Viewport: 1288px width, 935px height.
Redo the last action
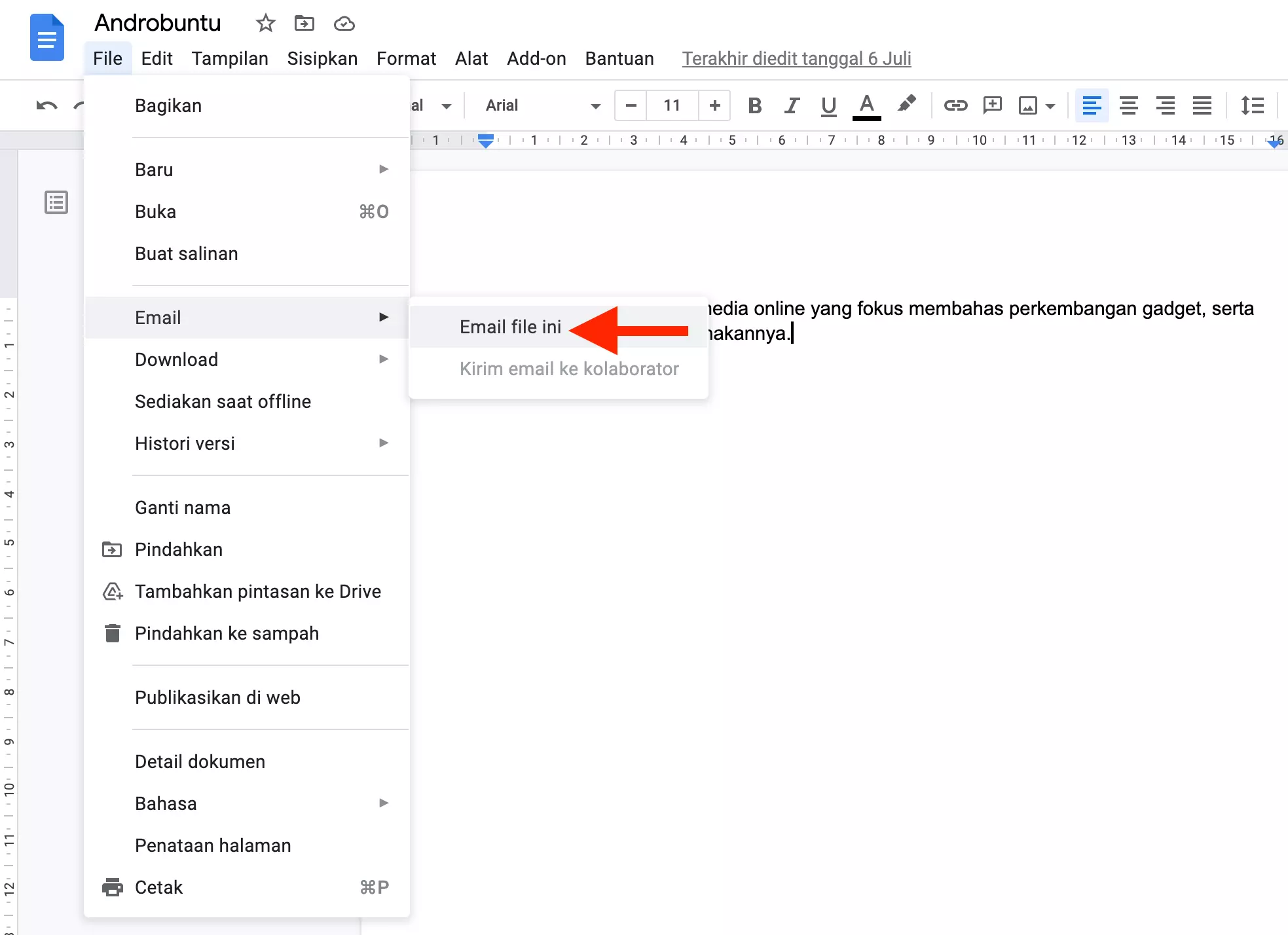tap(80, 105)
